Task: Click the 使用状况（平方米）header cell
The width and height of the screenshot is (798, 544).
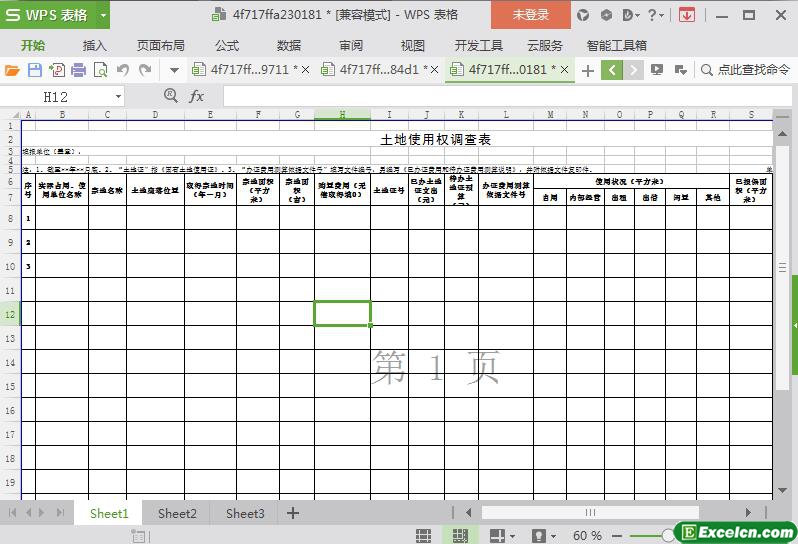Action: pyautogui.click(x=631, y=181)
